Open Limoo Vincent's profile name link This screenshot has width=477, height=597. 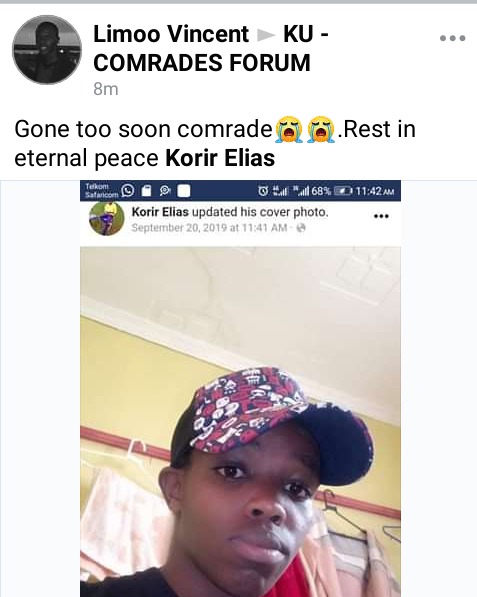tap(171, 34)
